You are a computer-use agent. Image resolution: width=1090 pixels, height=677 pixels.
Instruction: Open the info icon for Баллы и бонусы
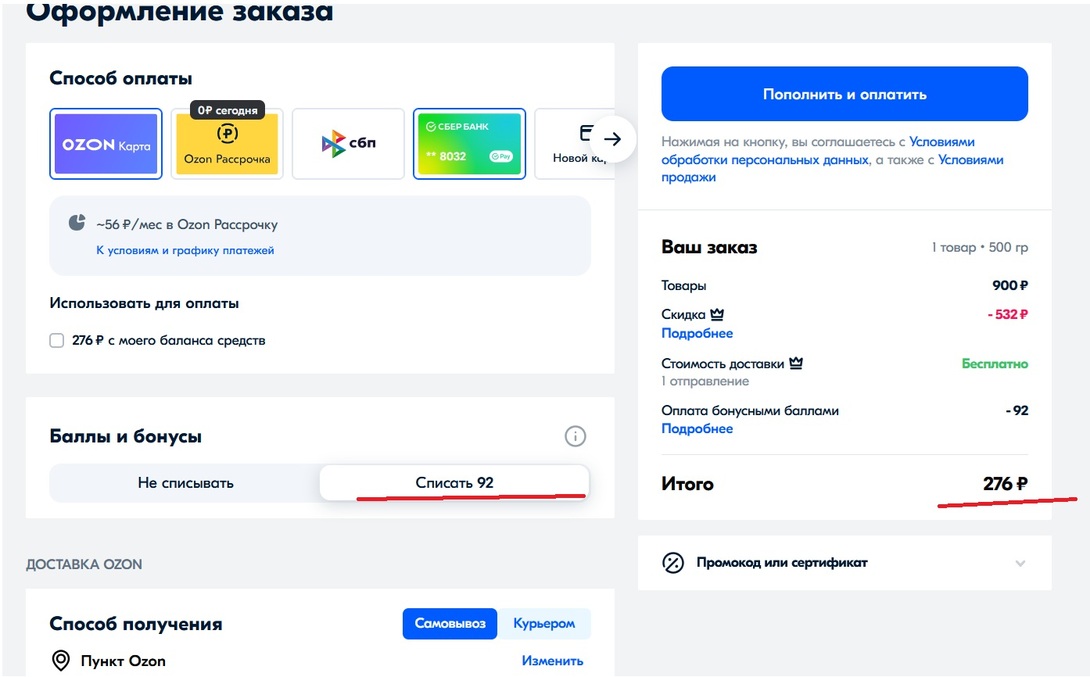(575, 436)
